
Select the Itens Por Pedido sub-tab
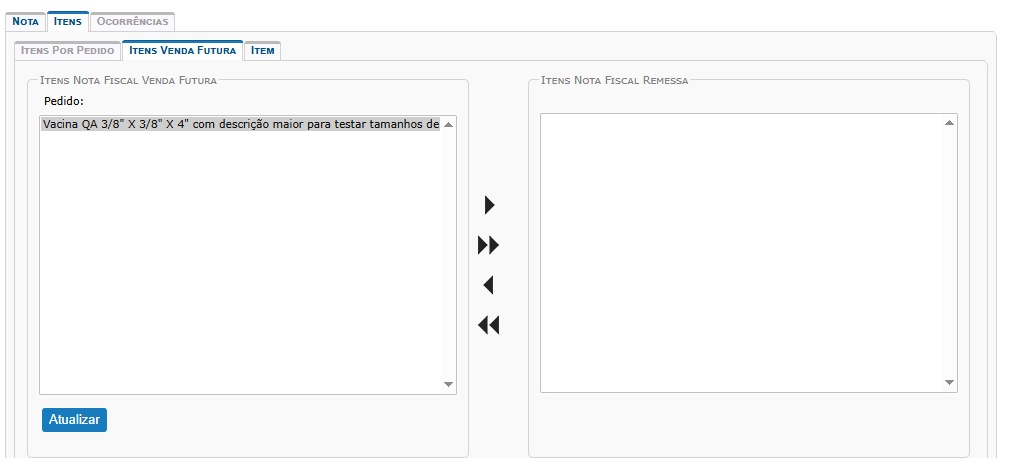pyautogui.click(x=68, y=50)
